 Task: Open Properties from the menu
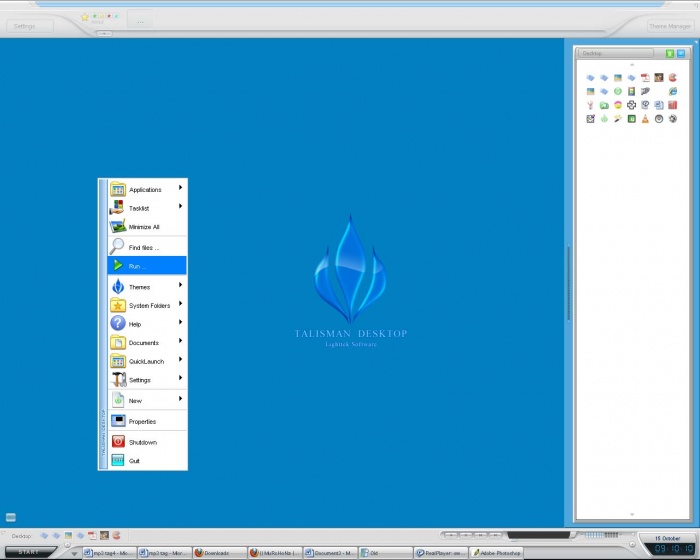point(147,421)
